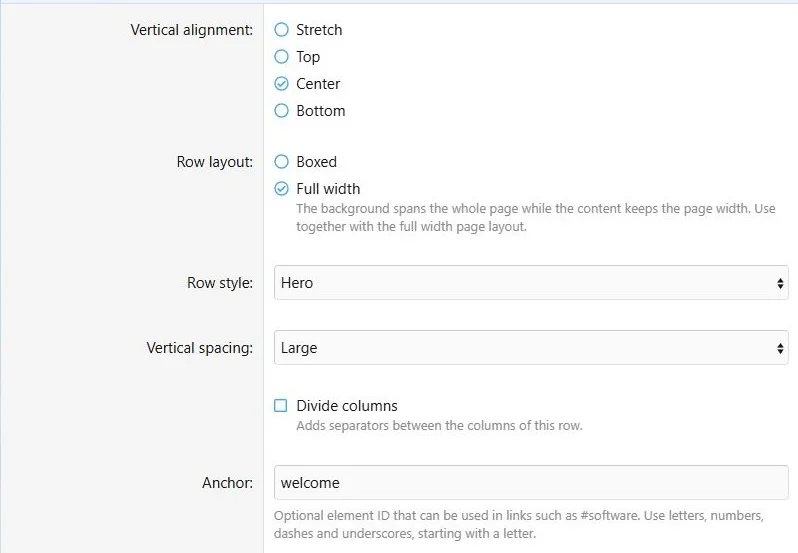Select the Stretch vertical alignment option

click(x=281, y=30)
